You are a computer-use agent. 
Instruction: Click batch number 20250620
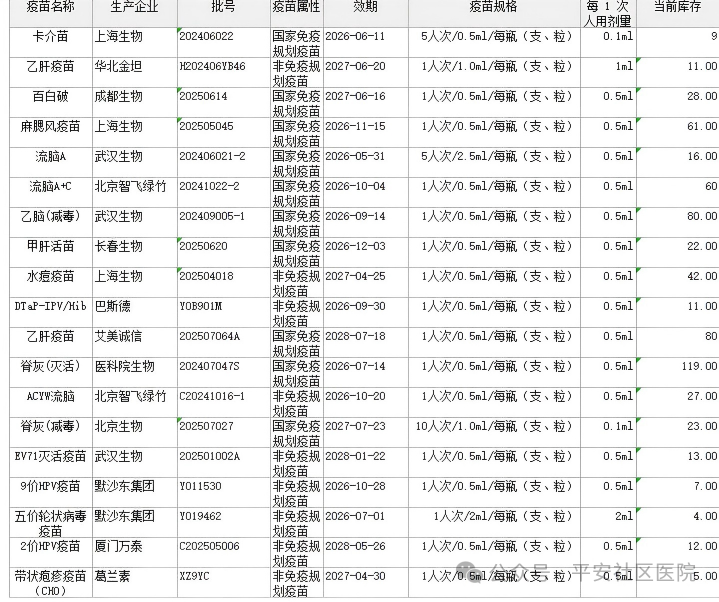[x=203, y=247]
